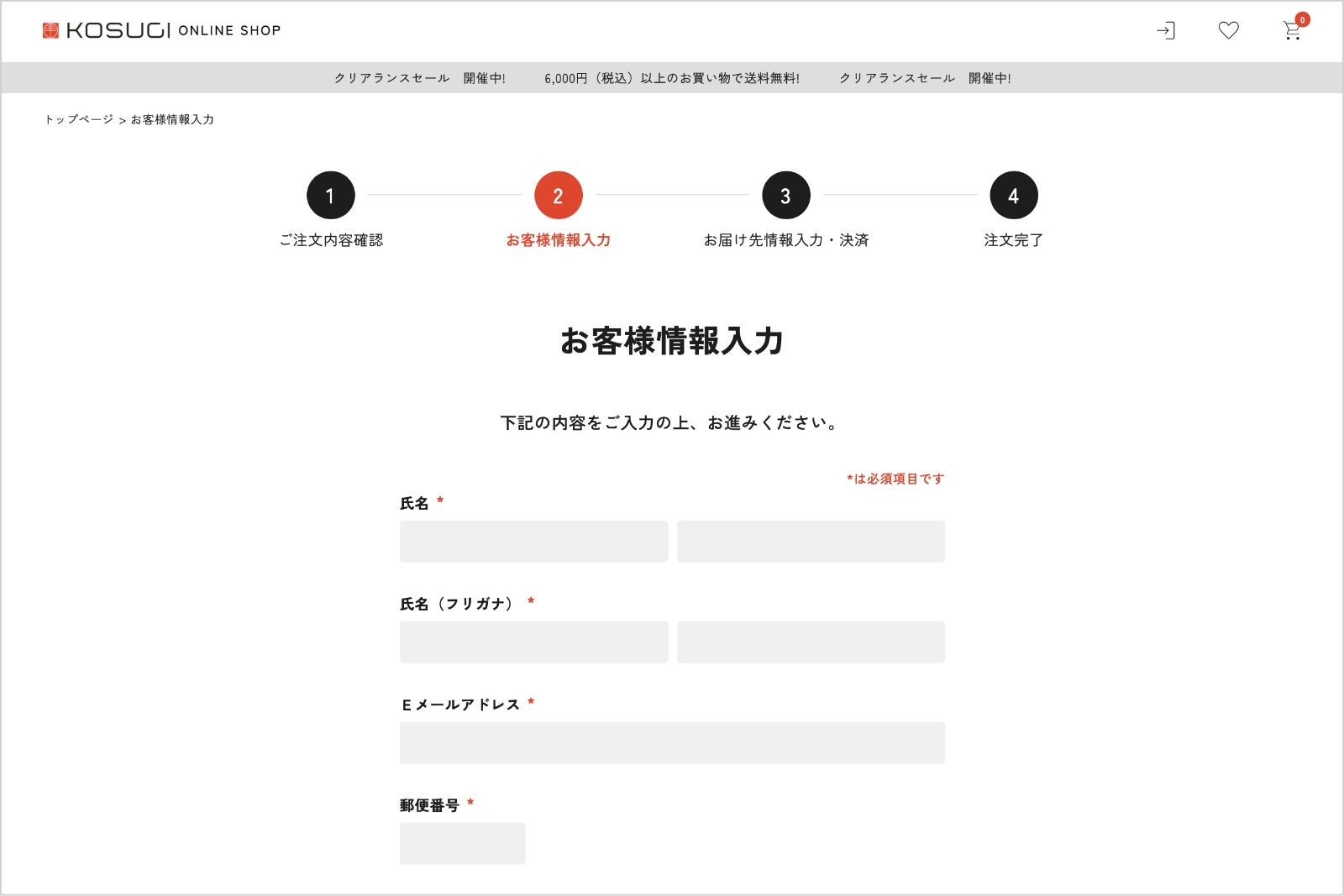Select step 3 circle icon

785,196
